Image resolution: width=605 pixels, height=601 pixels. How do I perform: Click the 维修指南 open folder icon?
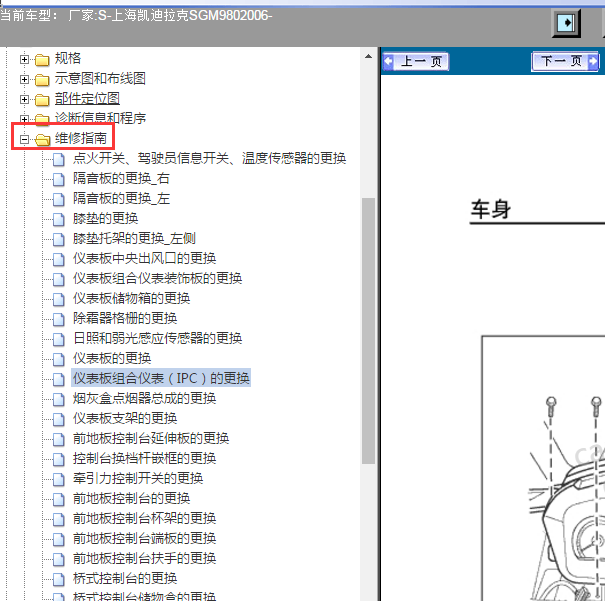click(42, 140)
